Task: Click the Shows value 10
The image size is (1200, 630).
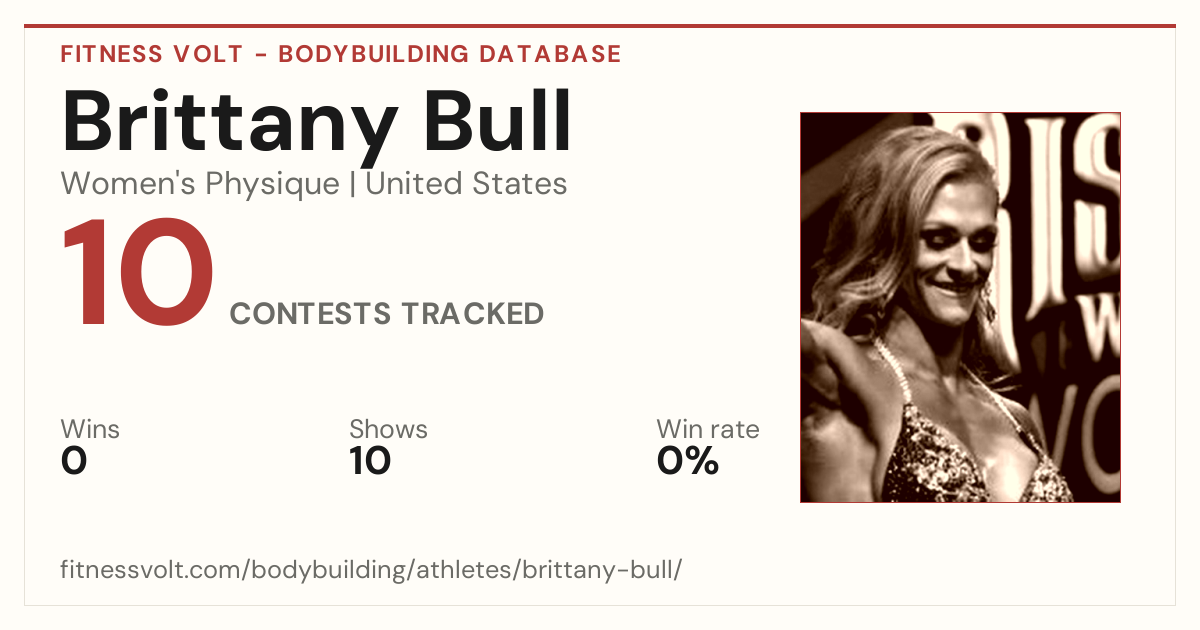Action: click(370, 461)
